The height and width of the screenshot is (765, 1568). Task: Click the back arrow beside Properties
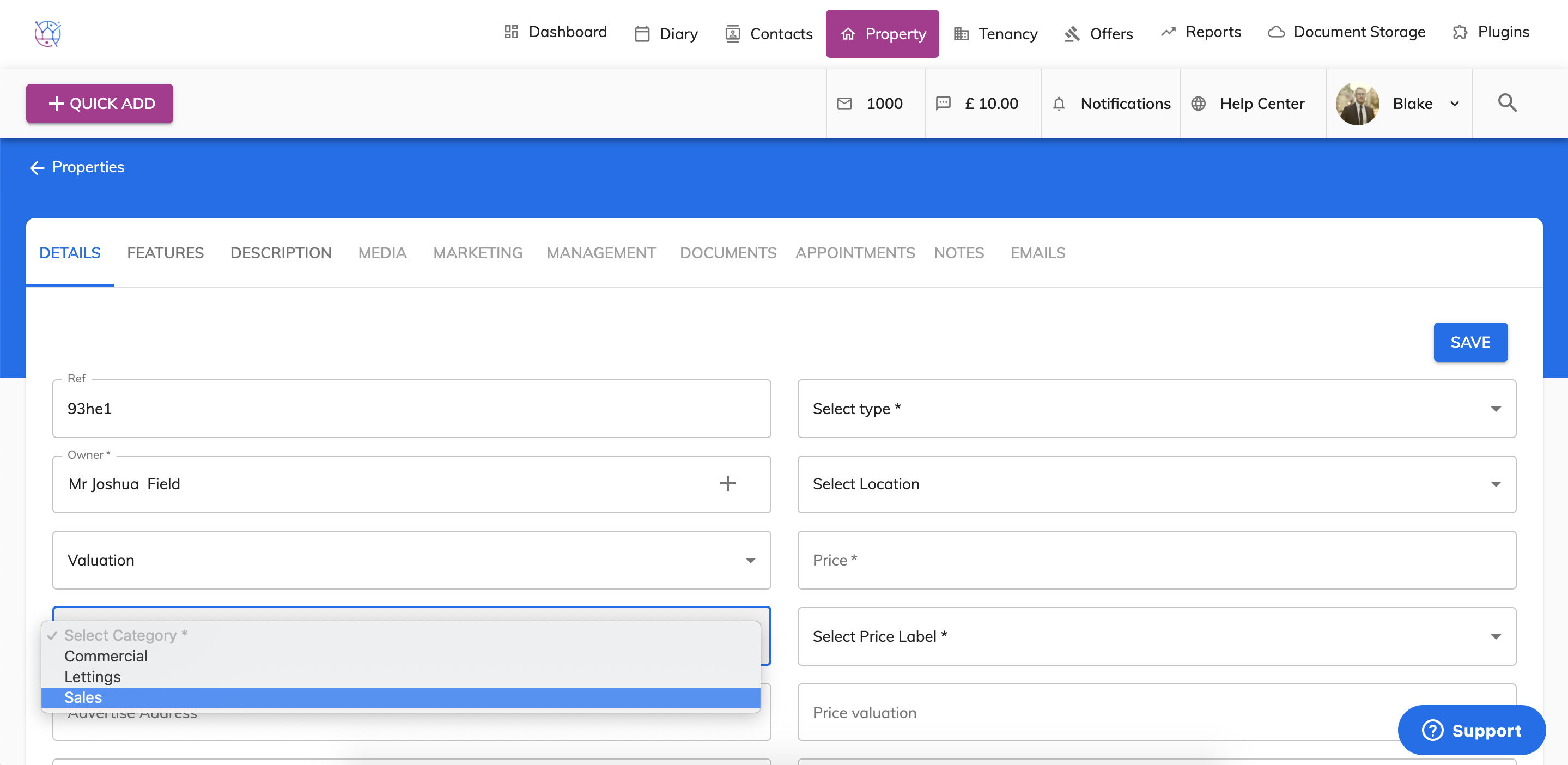pyautogui.click(x=37, y=168)
